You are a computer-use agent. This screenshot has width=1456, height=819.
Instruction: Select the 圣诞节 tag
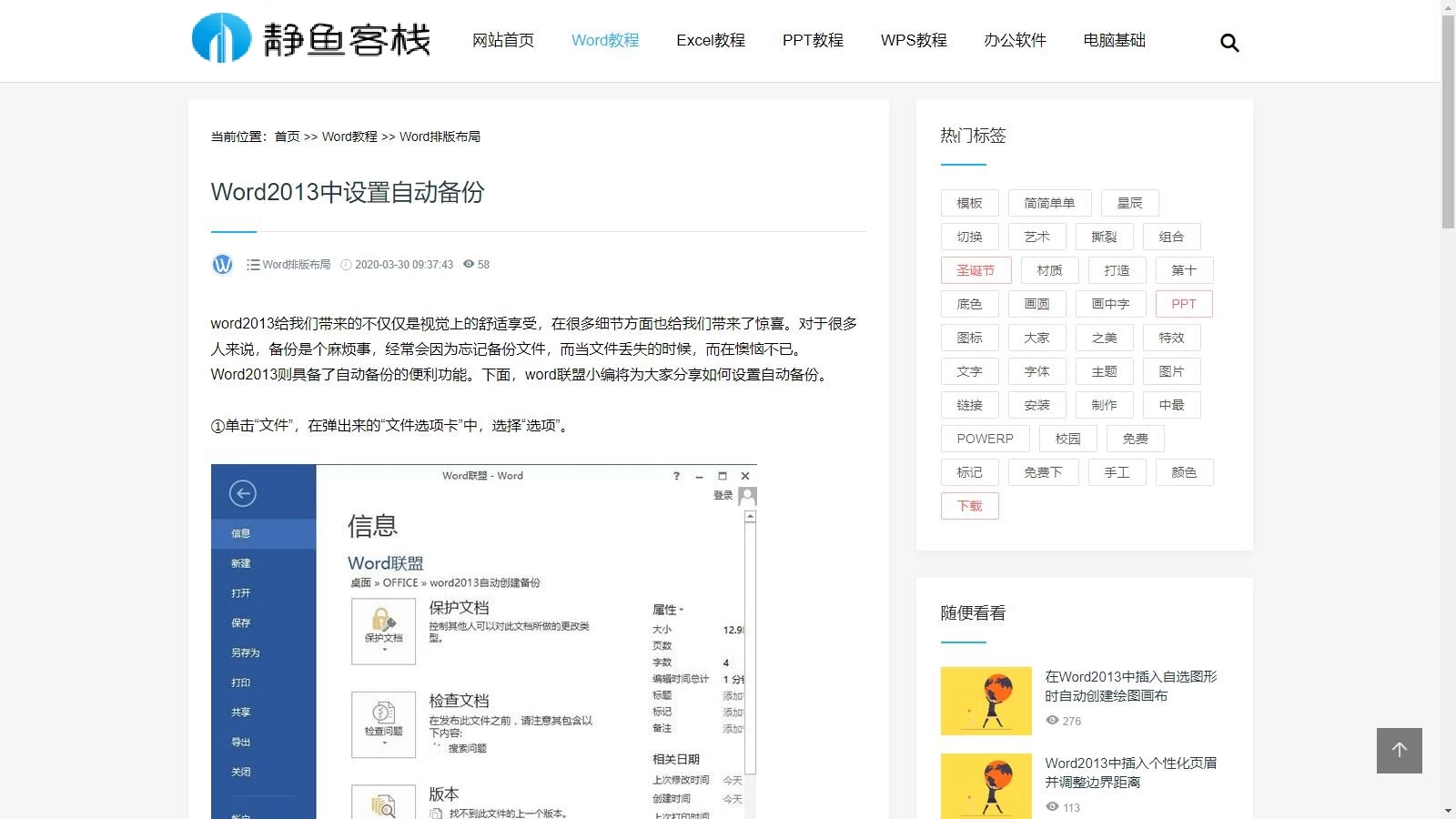tap(976, 270)
